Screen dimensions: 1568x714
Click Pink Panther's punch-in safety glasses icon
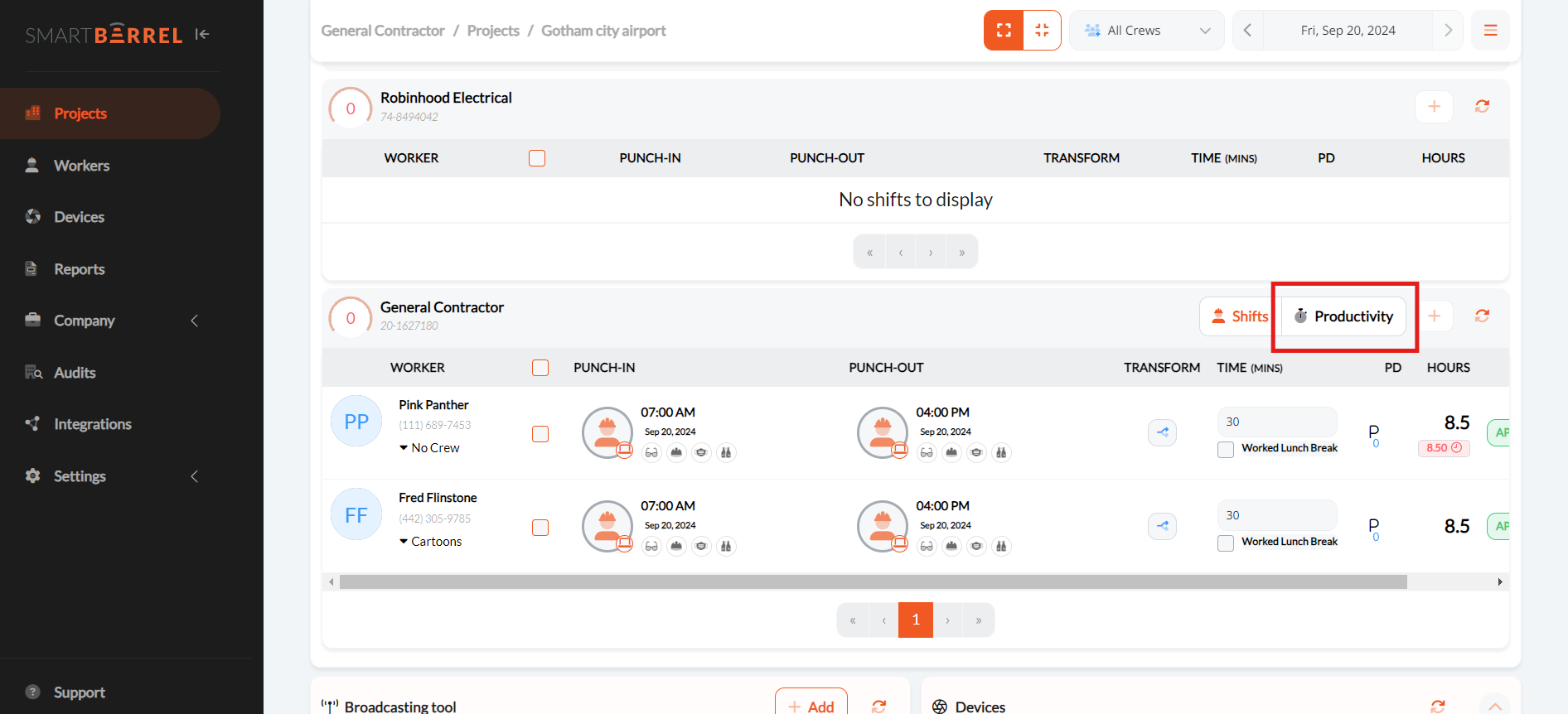652,452
